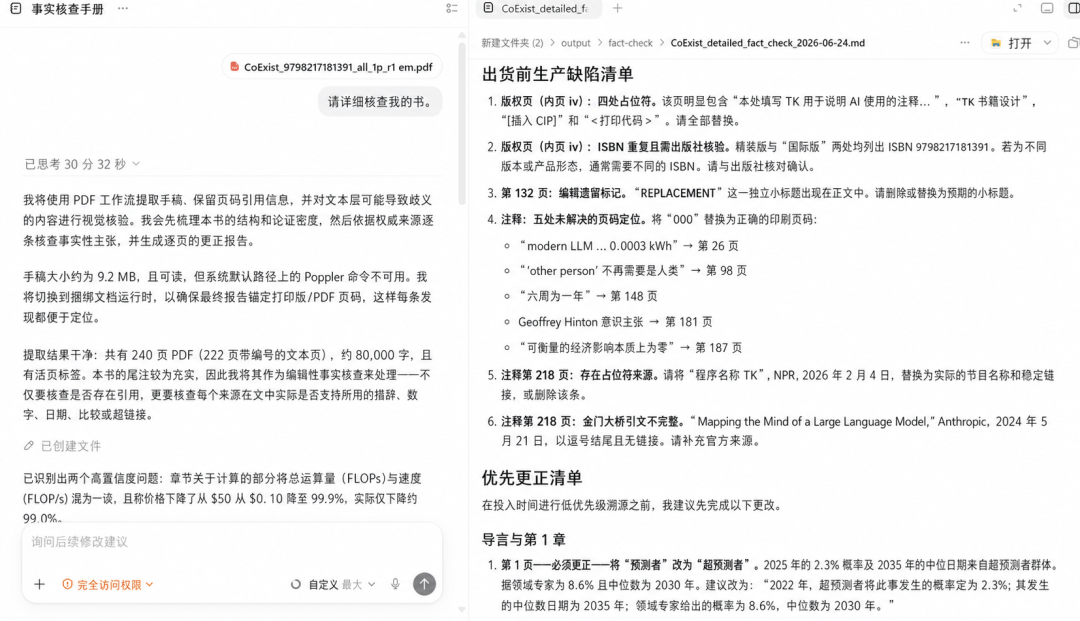The height and width of the screenshot is (621, 1080).
Task: Add a new tab with plus button
Action: pos(617,8)
